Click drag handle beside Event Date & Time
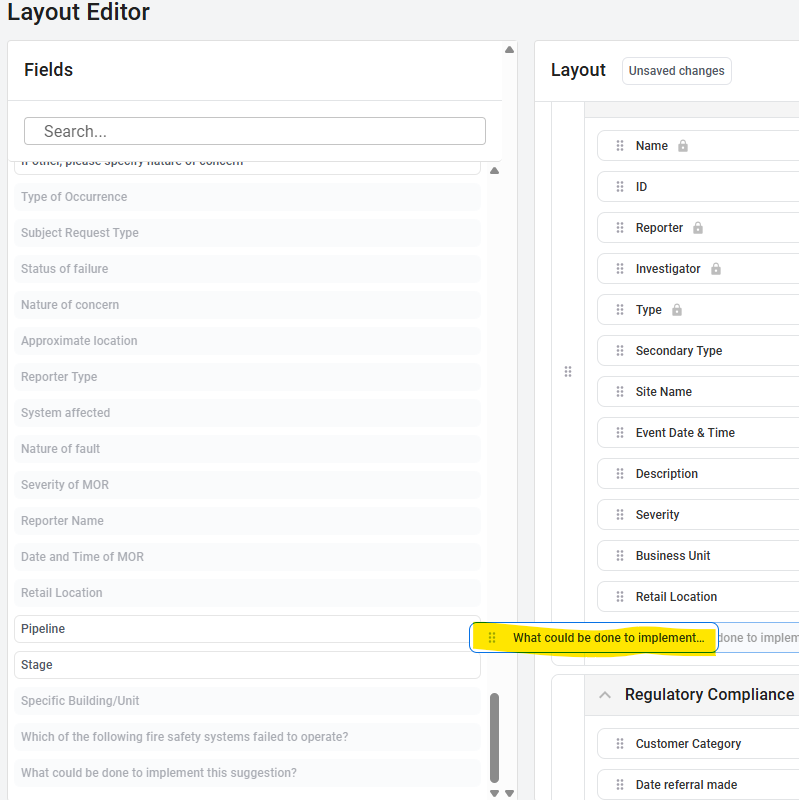Image resolution: width=799 pixels, height=800 pixels. pyautogui.click(x=620, y=433)
